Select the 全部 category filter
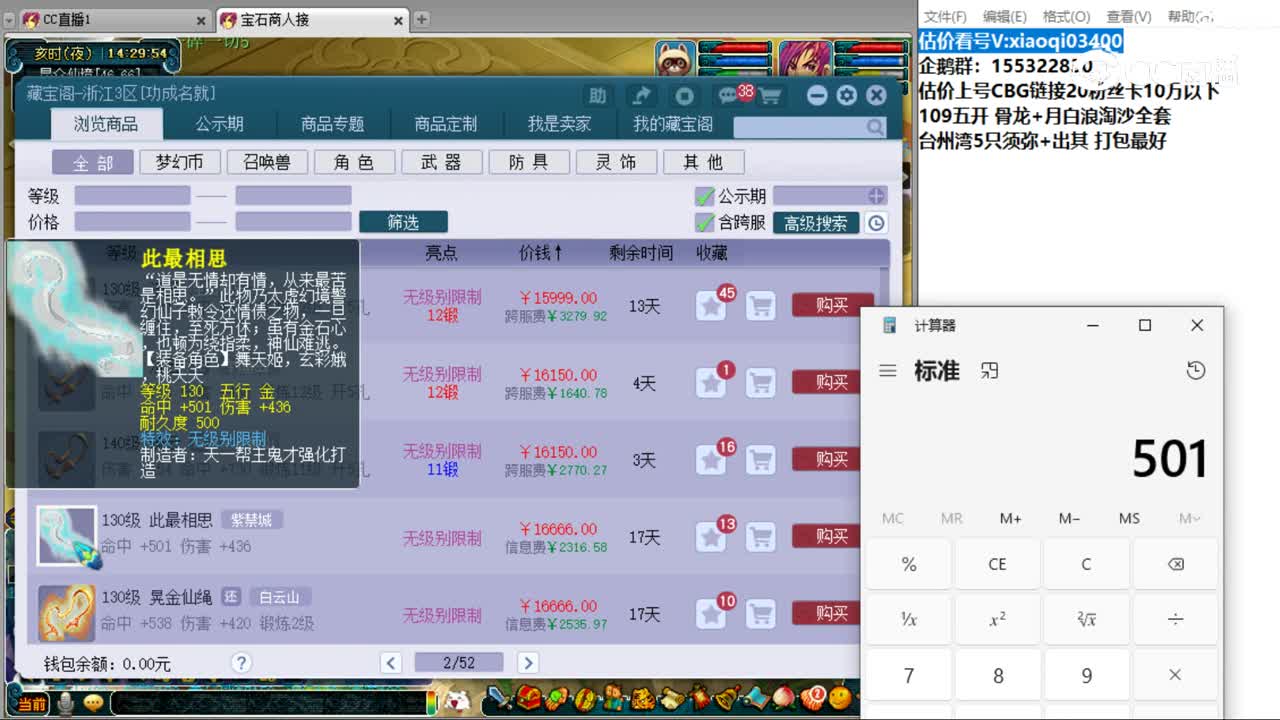 coord(93,162)
